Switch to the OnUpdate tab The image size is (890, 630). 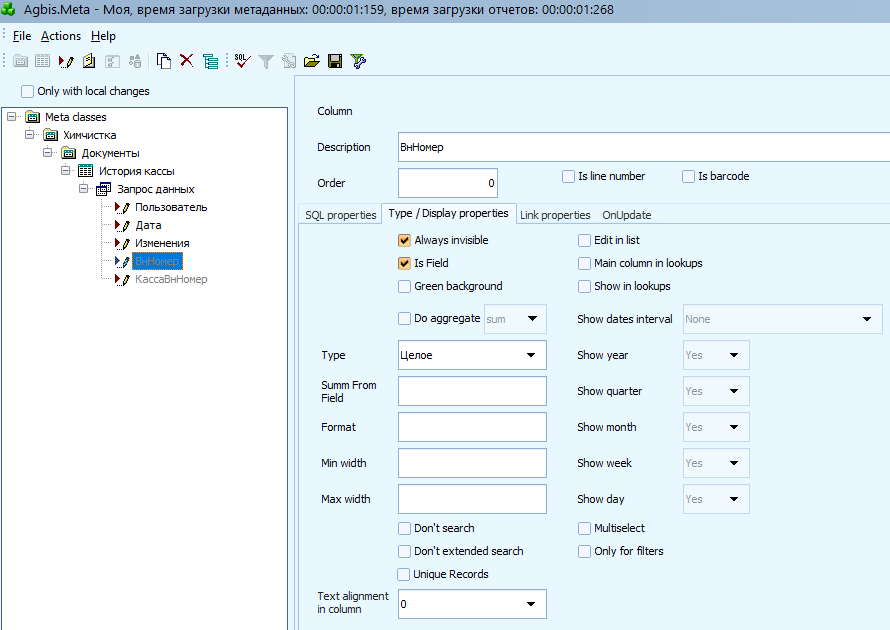click(627, 215)
